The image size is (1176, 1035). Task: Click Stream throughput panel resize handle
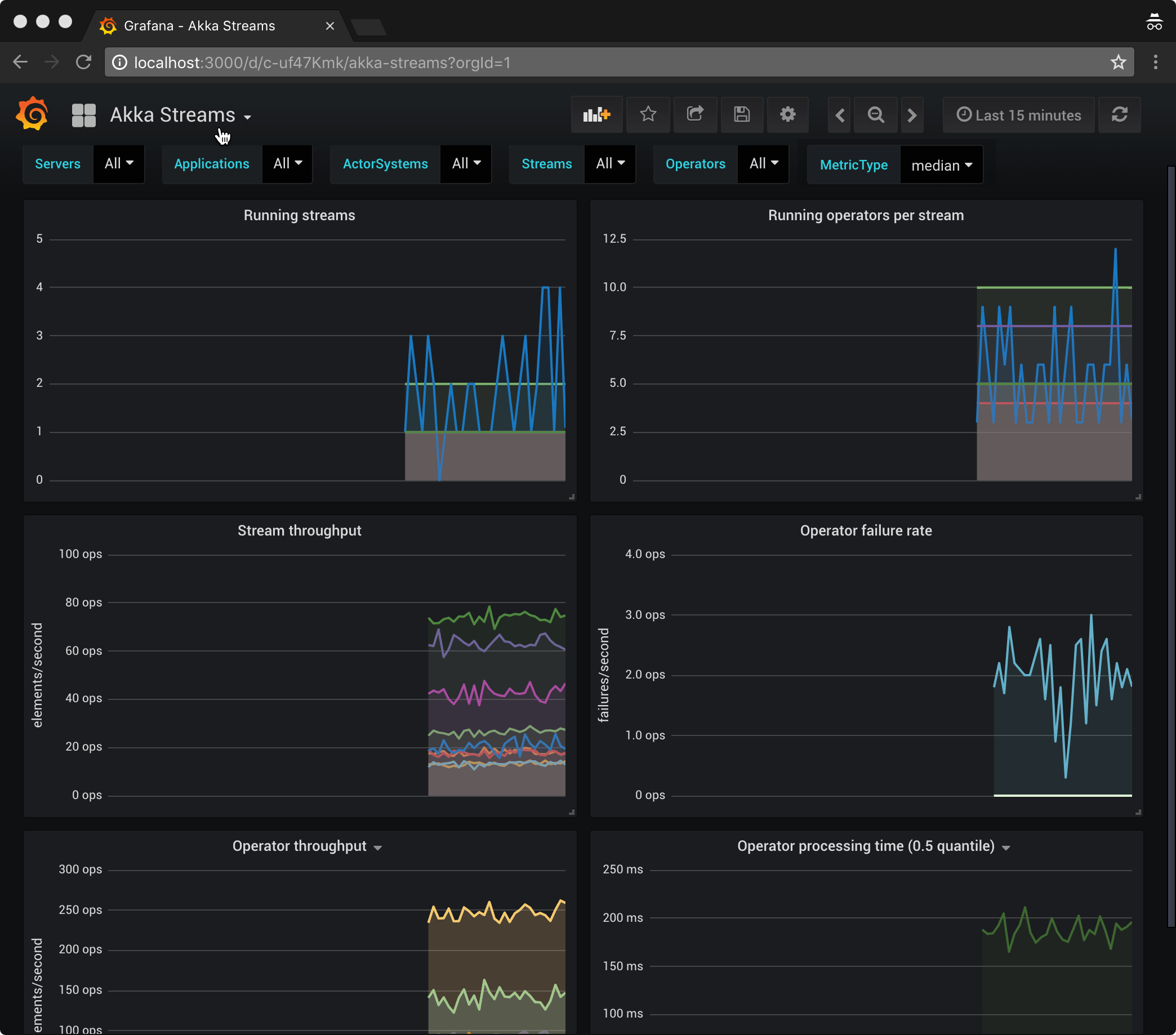pos(572,812)
